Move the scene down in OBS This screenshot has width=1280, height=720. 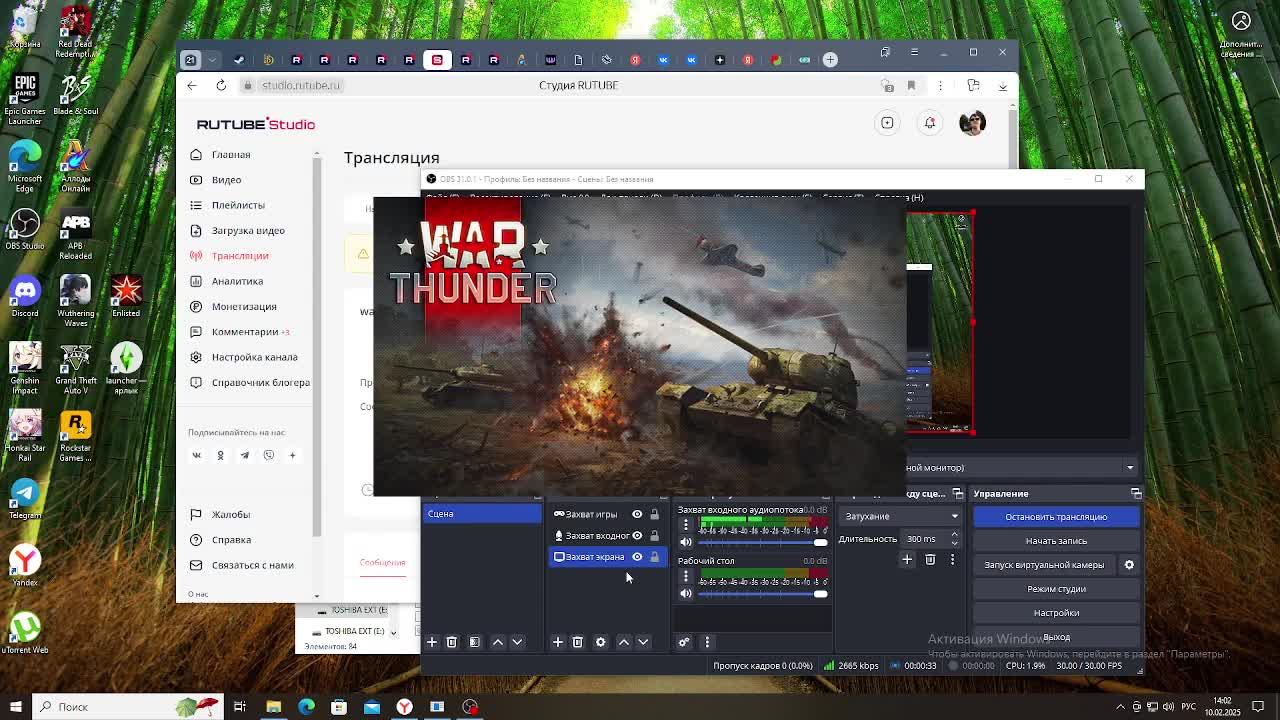[x=517, y=642]
